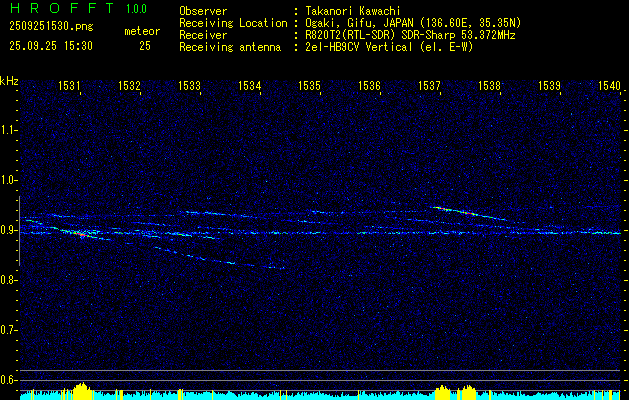This screenshot has height=400, width=629.
Task: Click the 1534 time axis marker
Action: tap(250, 86)
